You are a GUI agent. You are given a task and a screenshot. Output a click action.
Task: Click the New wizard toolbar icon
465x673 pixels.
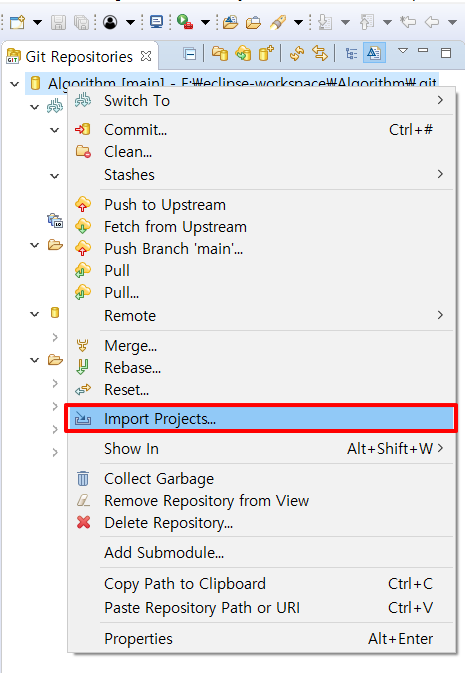pos(17,22)
